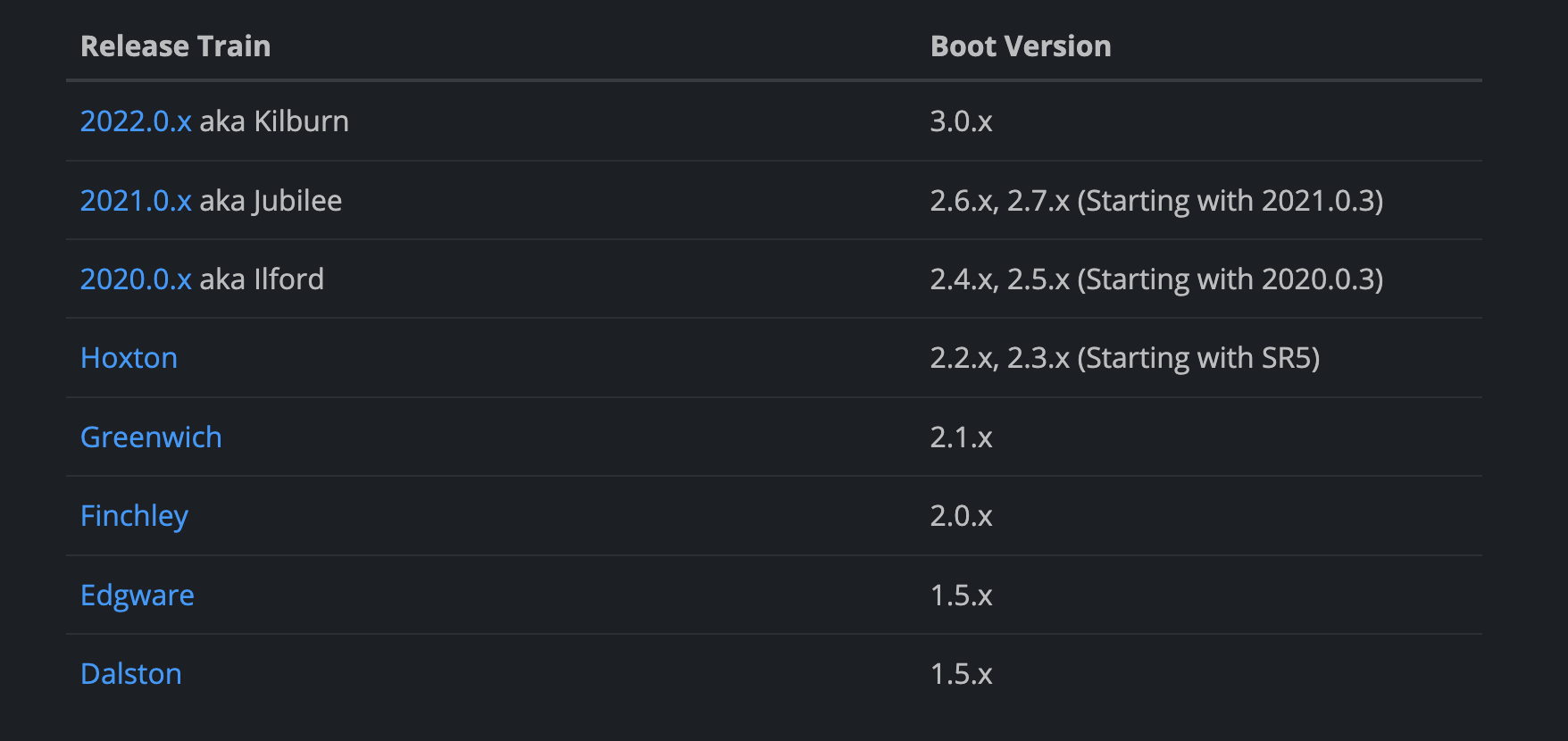The width and height of the screenshot is (1568, 741).
Task: Open the Finchley release link
Action: (134, 516)
